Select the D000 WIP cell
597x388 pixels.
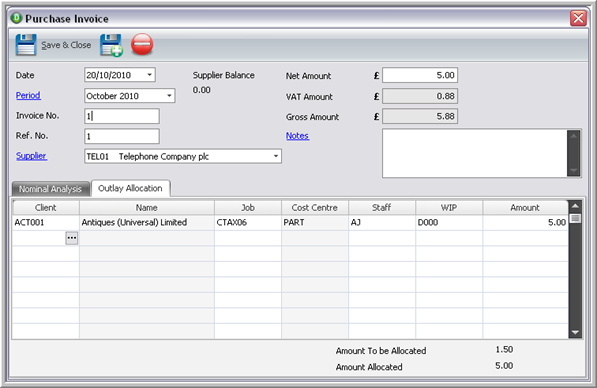pos(449,222)
